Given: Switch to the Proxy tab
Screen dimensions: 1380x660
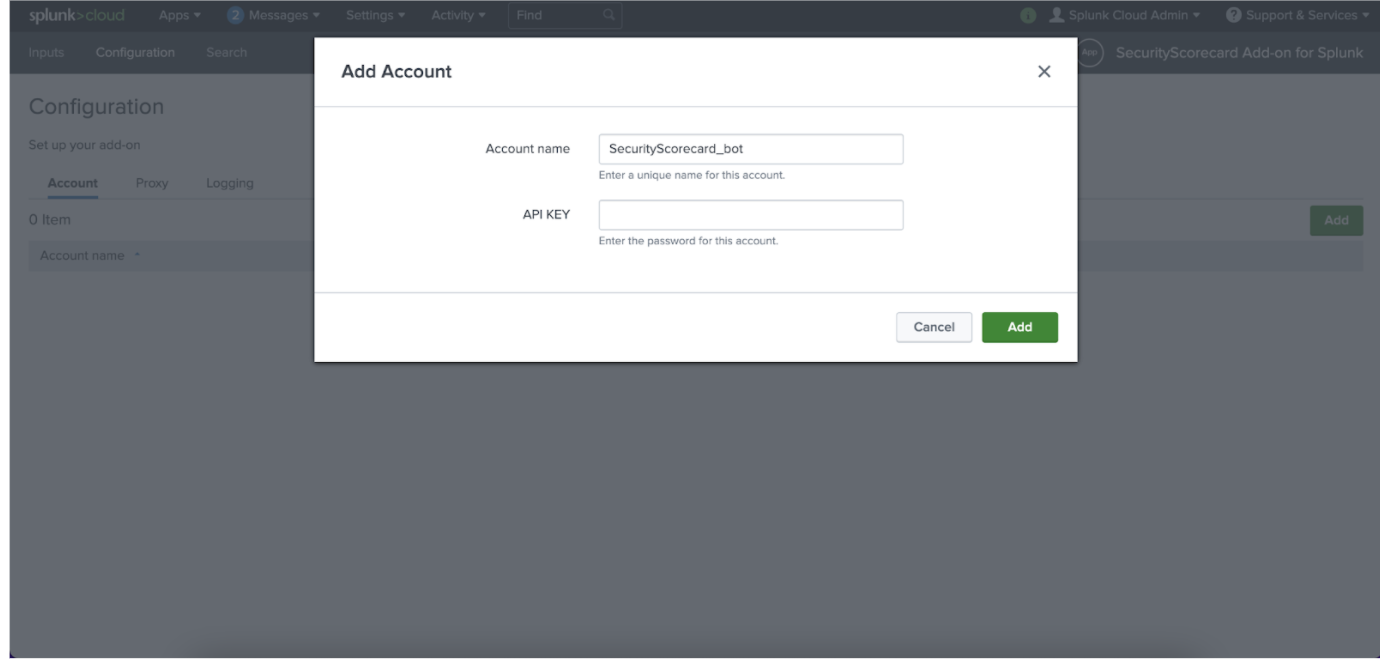Looking at the screenshot, I should click(x=152, y=184).
